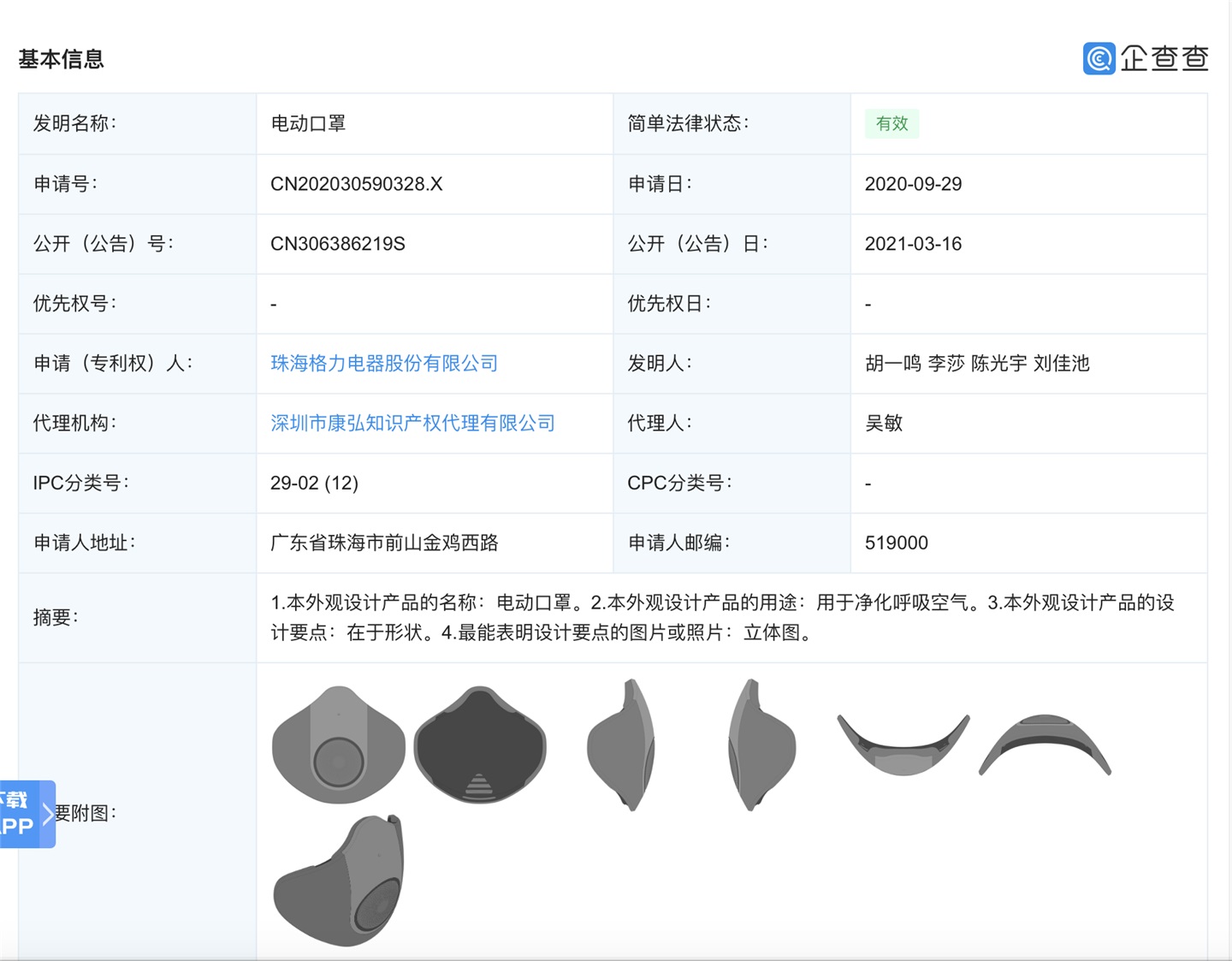
Task: Expand the floating APP panel chevron arrow
Action: (48, 814)
